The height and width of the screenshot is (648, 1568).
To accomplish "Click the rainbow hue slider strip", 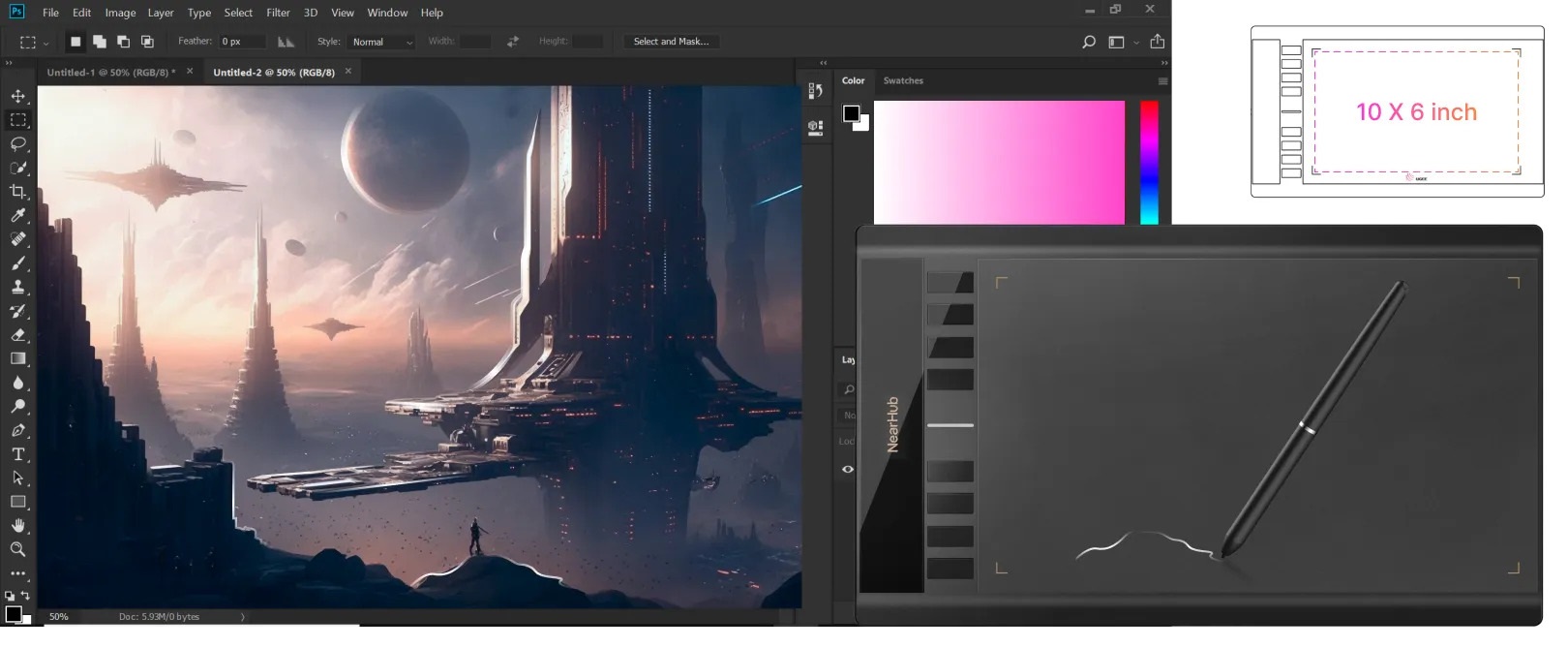I will click(1149, 163).
